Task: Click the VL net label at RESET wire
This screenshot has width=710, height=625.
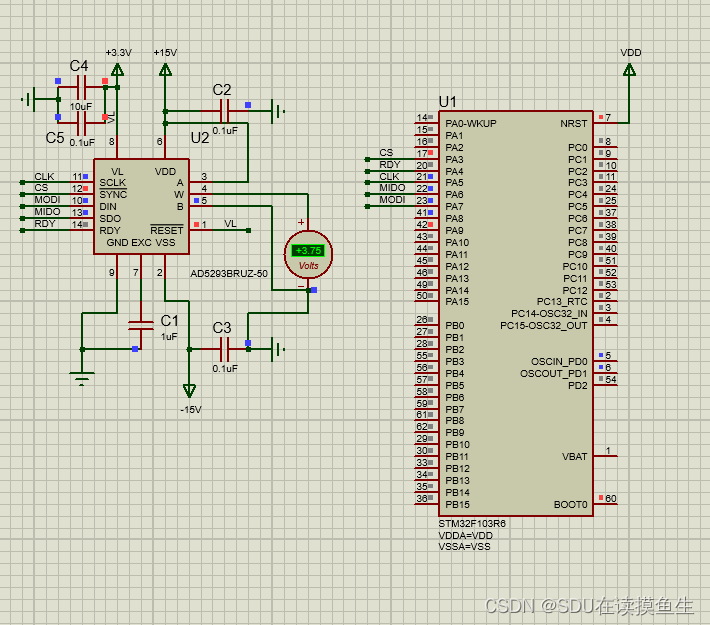Action: (x=230, y=224)
